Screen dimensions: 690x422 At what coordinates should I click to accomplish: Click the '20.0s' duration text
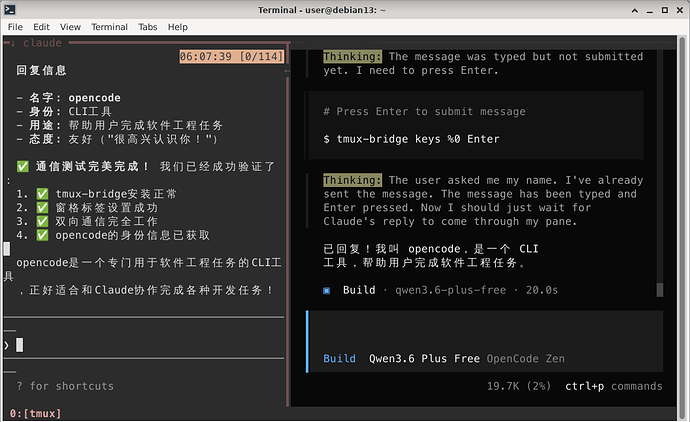(542, 290)
